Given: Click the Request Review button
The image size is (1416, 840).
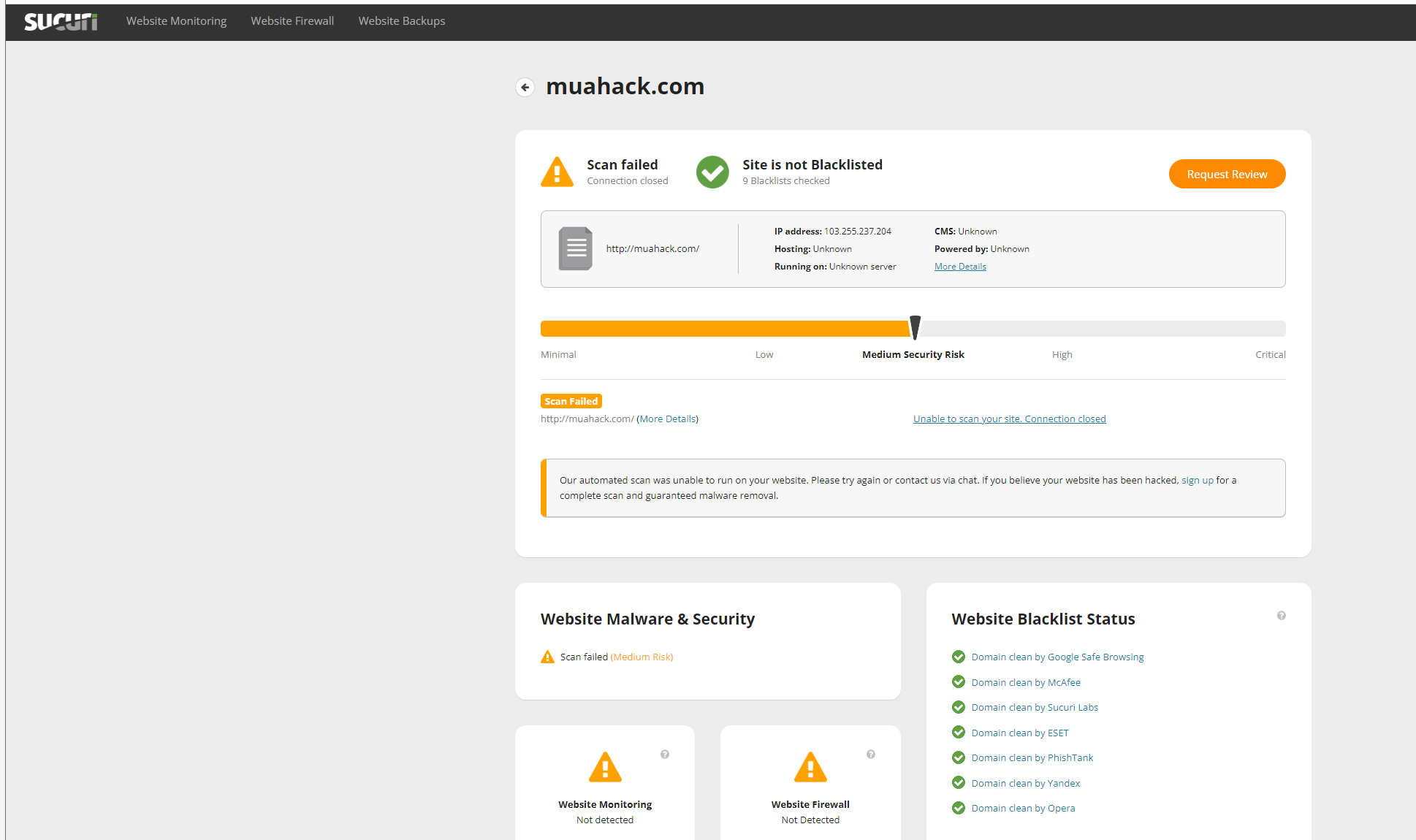Looking at the screenshot, I should pyautogui.click(x=1227, y=174).
